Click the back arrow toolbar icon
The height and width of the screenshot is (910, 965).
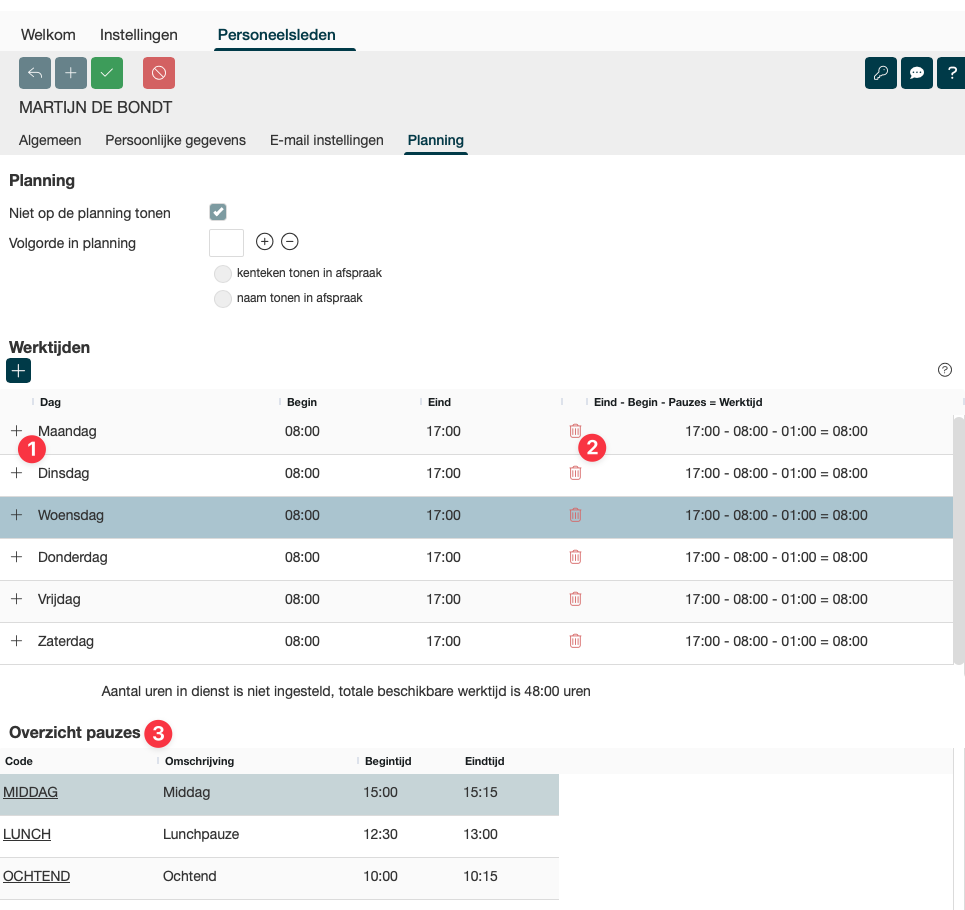(35, 73)
